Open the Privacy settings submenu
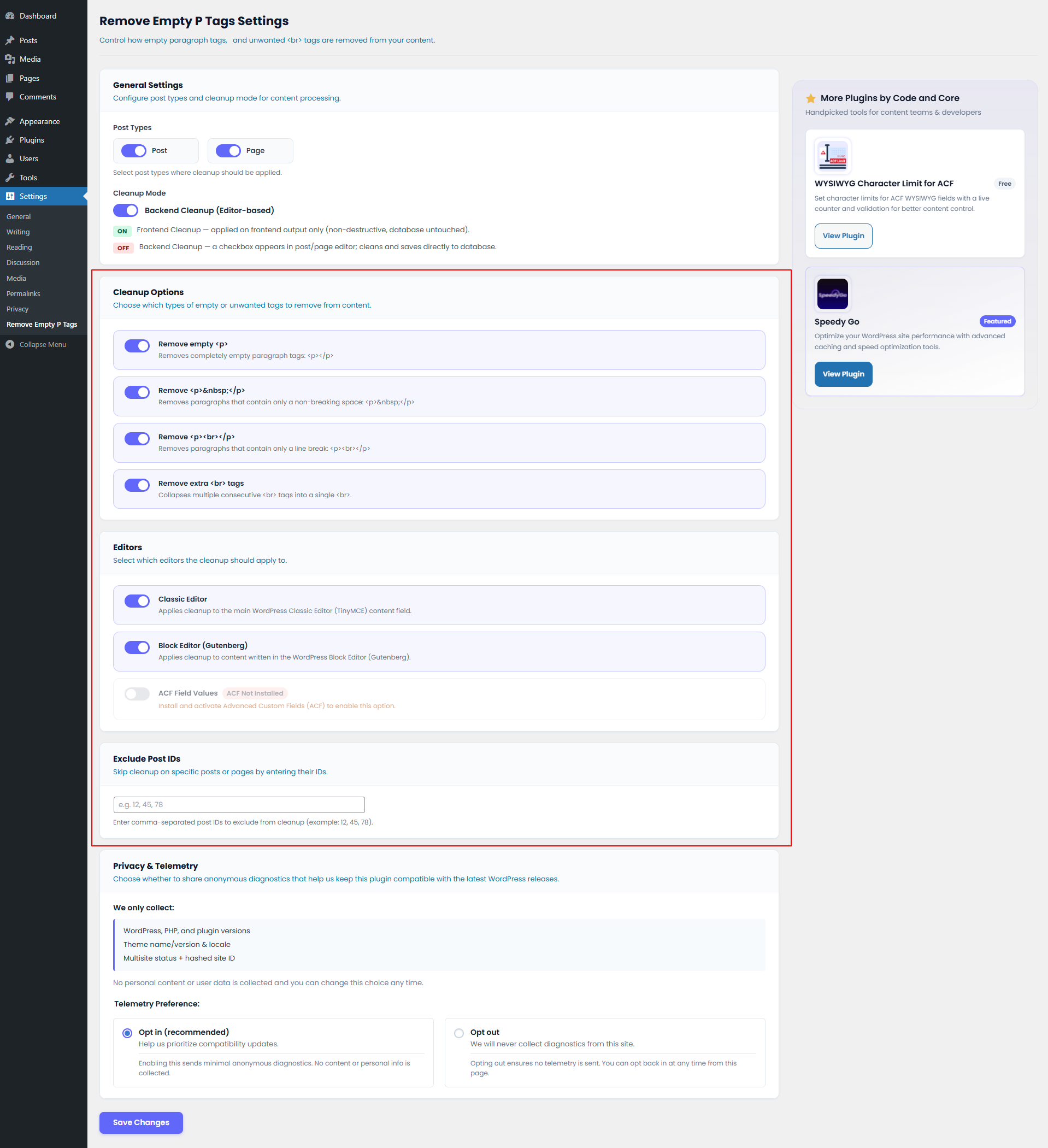The height and width of the screenshot is (1148, 1048). coord(17,309)
